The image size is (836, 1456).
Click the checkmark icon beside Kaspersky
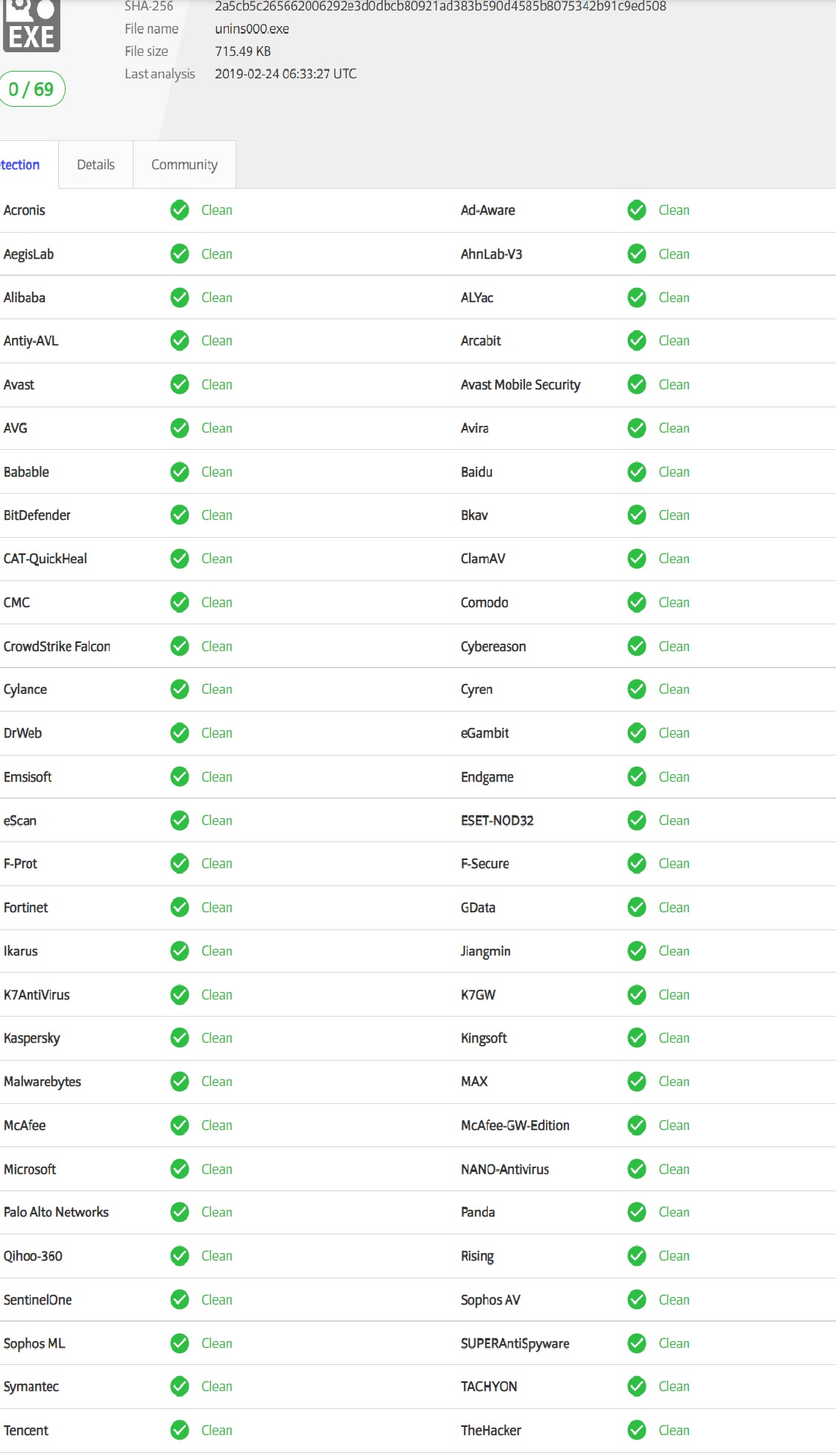click(x=180, y=1038)
